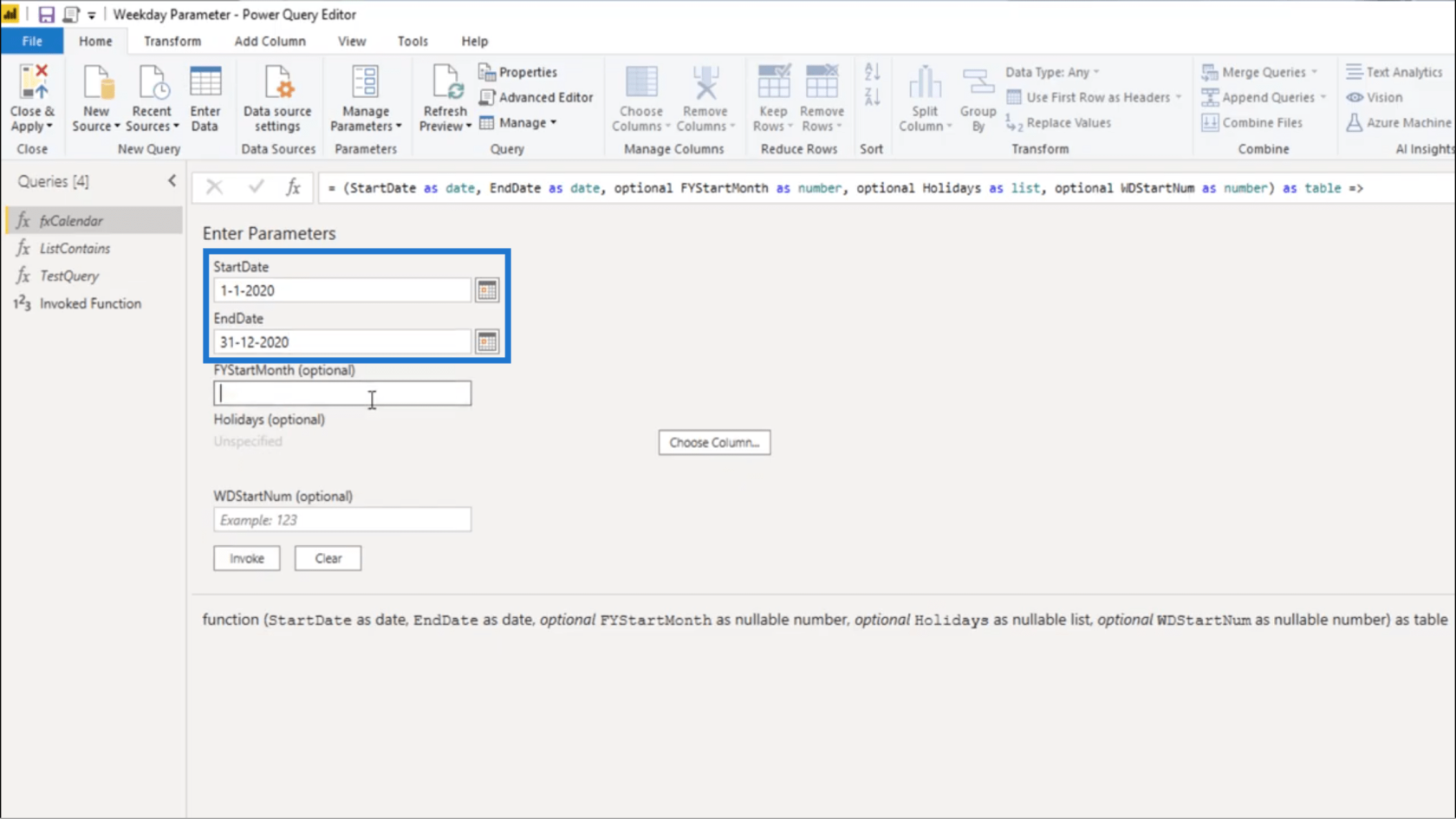This screenshot has height=819, width=1456.
Task: Click the Choose Column... button
Action: click(x=714, y=442)
